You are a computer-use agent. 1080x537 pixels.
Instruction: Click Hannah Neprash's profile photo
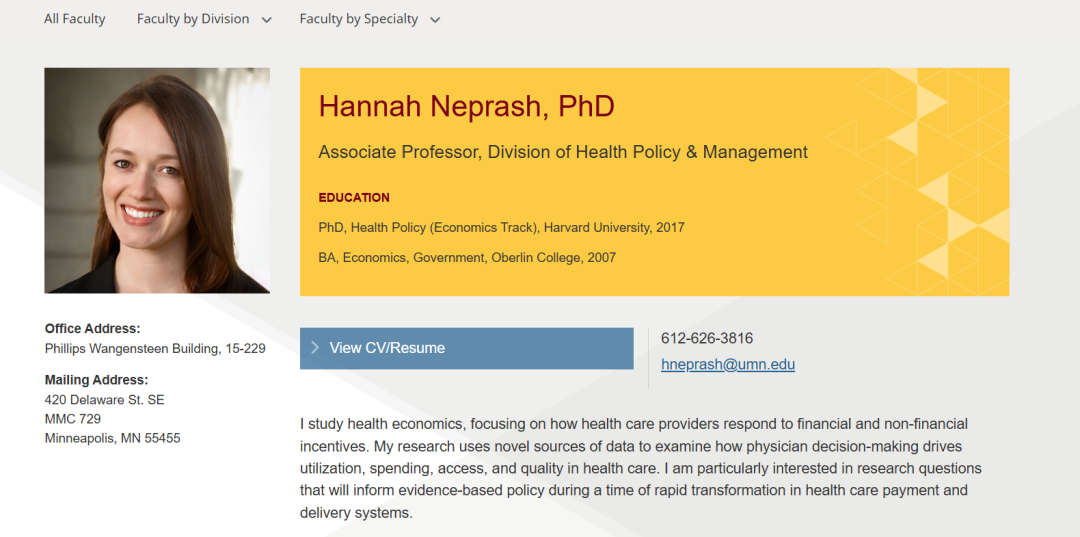(x=157, y=180)
